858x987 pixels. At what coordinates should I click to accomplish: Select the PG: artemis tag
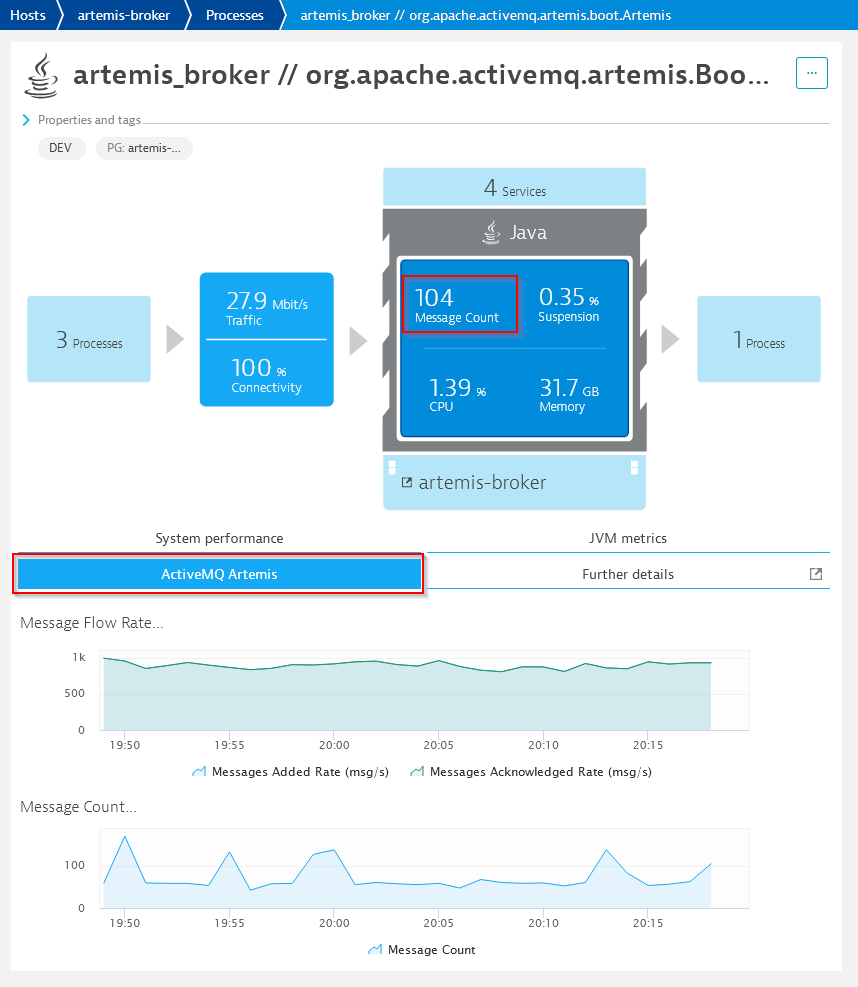pos(144,148)
